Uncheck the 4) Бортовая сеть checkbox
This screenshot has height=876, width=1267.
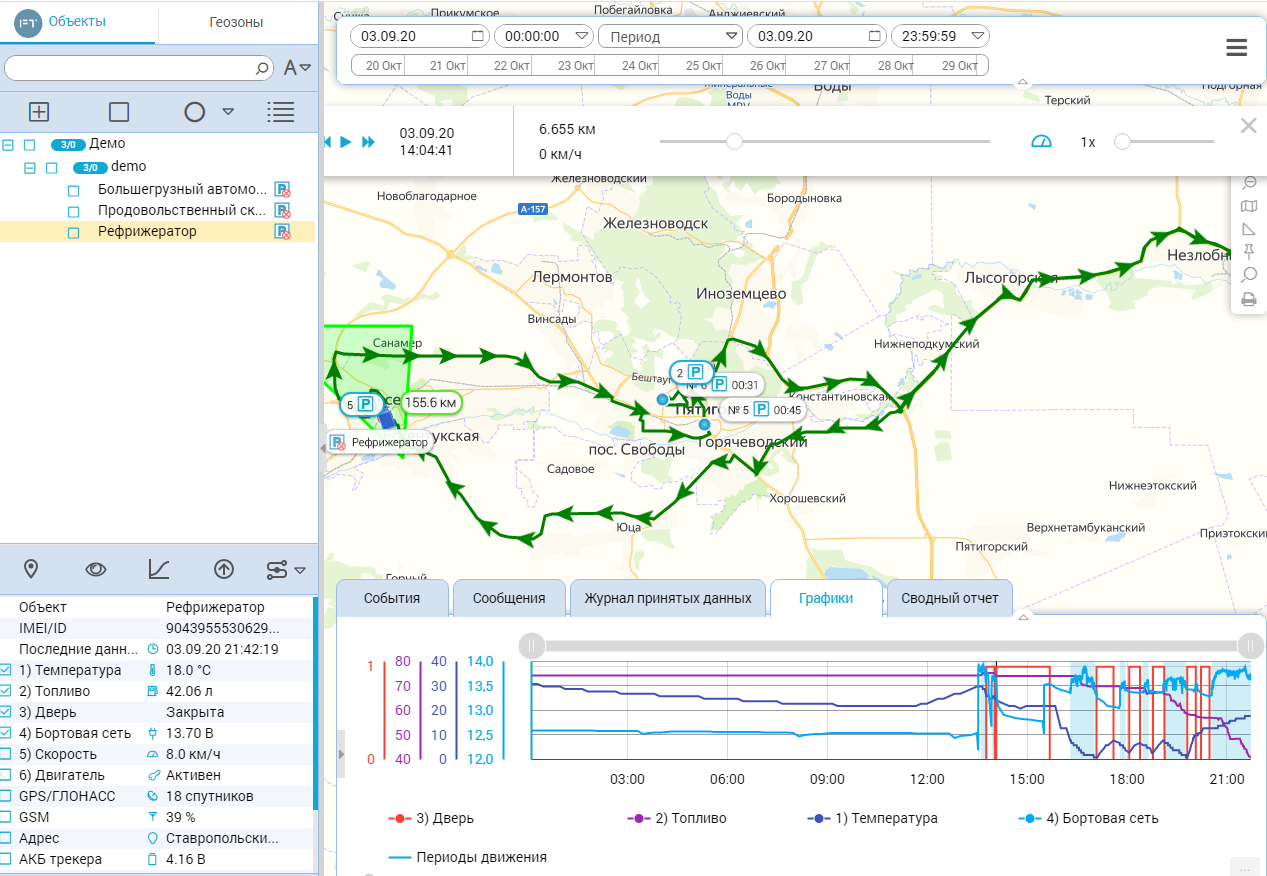(6, 733)
